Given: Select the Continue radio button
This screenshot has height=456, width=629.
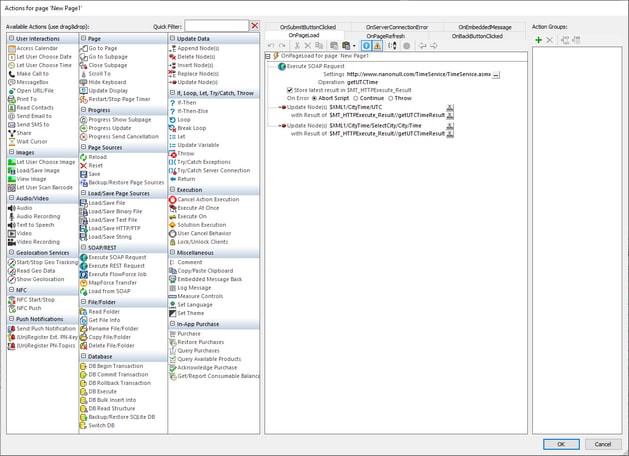Looking at the screenshot, I should 356,98.
